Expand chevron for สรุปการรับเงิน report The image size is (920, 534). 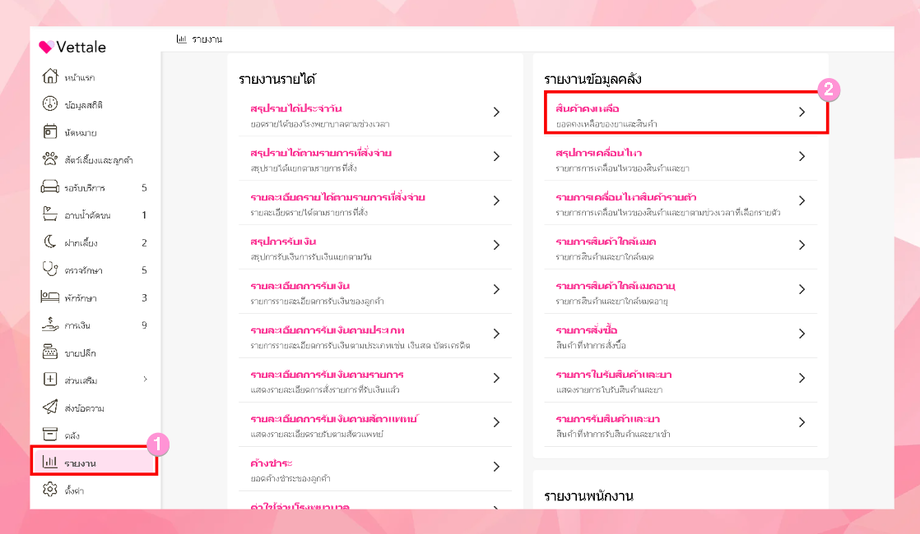click(x=496, y=245)
